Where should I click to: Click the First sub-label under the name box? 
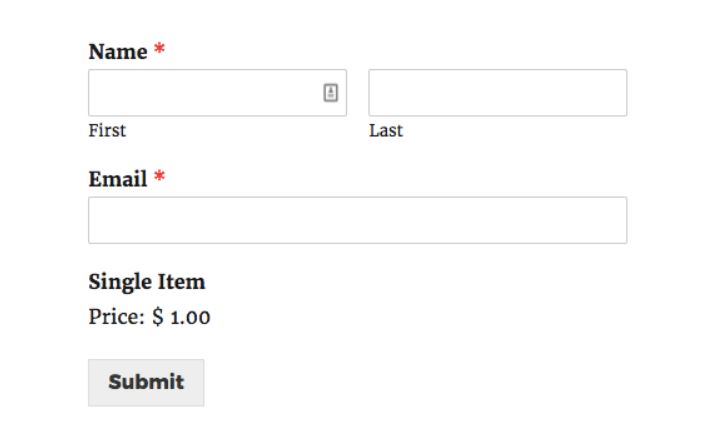pyautogui.click(x=107, y=131)
